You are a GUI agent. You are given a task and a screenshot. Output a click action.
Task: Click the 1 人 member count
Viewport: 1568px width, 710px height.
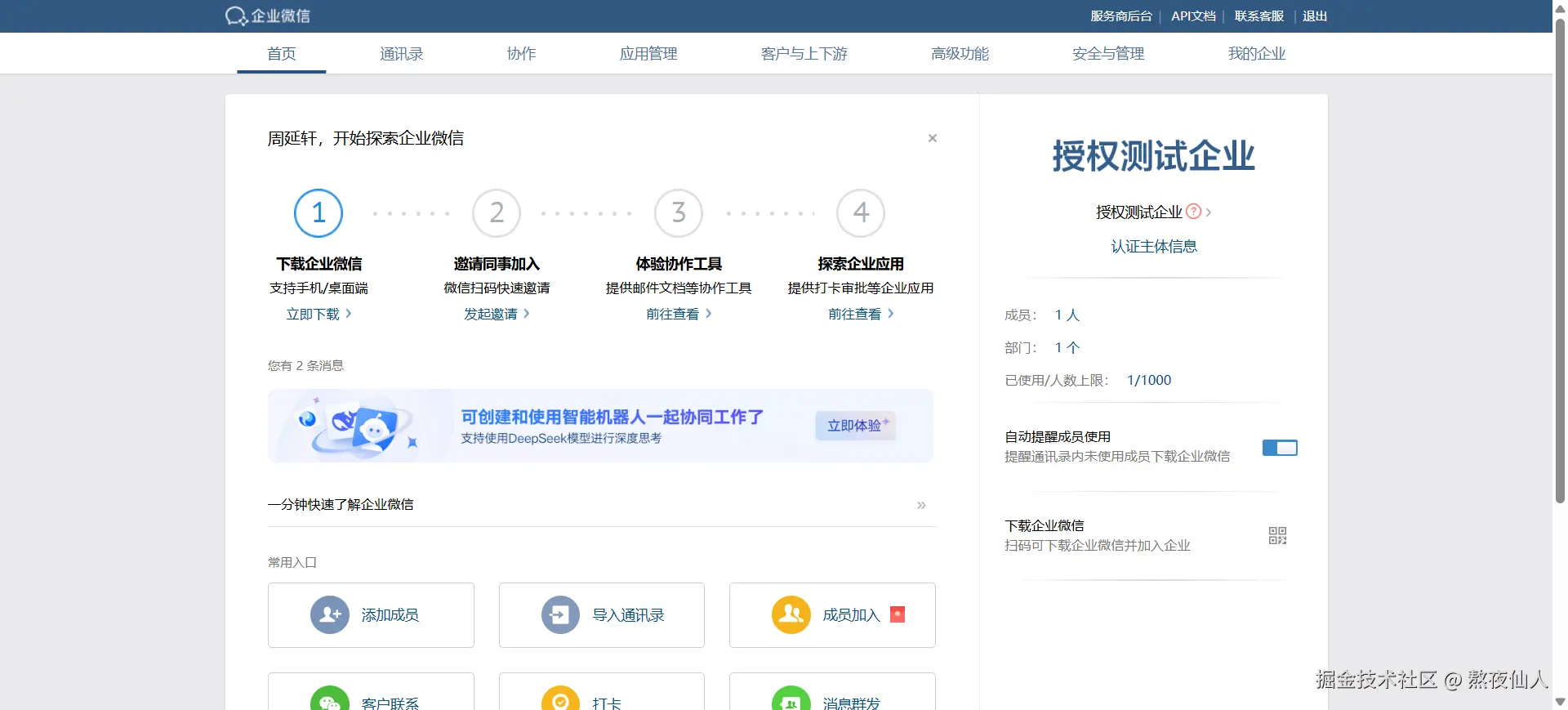(x=1067, y=315)
